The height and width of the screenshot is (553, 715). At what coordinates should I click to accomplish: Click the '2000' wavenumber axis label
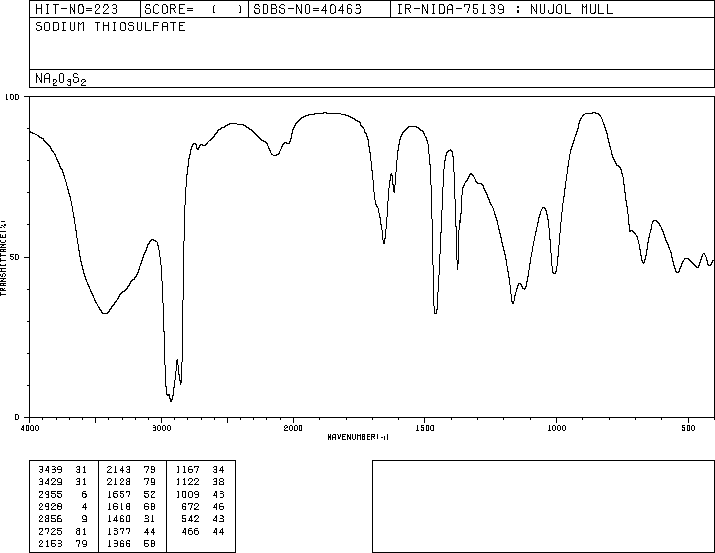point(293,428)
